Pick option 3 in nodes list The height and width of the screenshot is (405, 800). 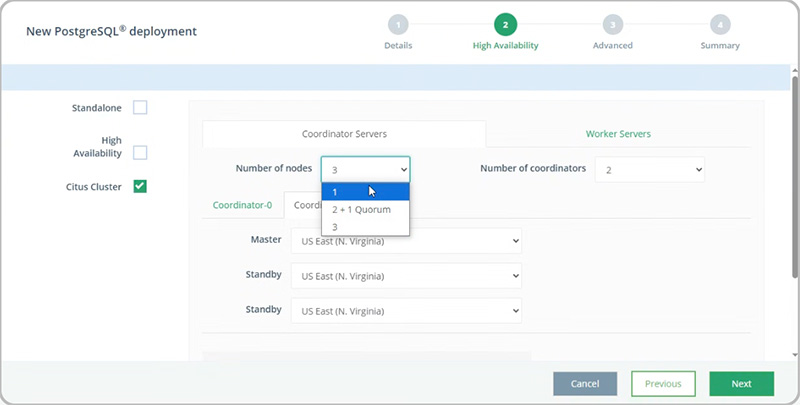coord(365,227)
